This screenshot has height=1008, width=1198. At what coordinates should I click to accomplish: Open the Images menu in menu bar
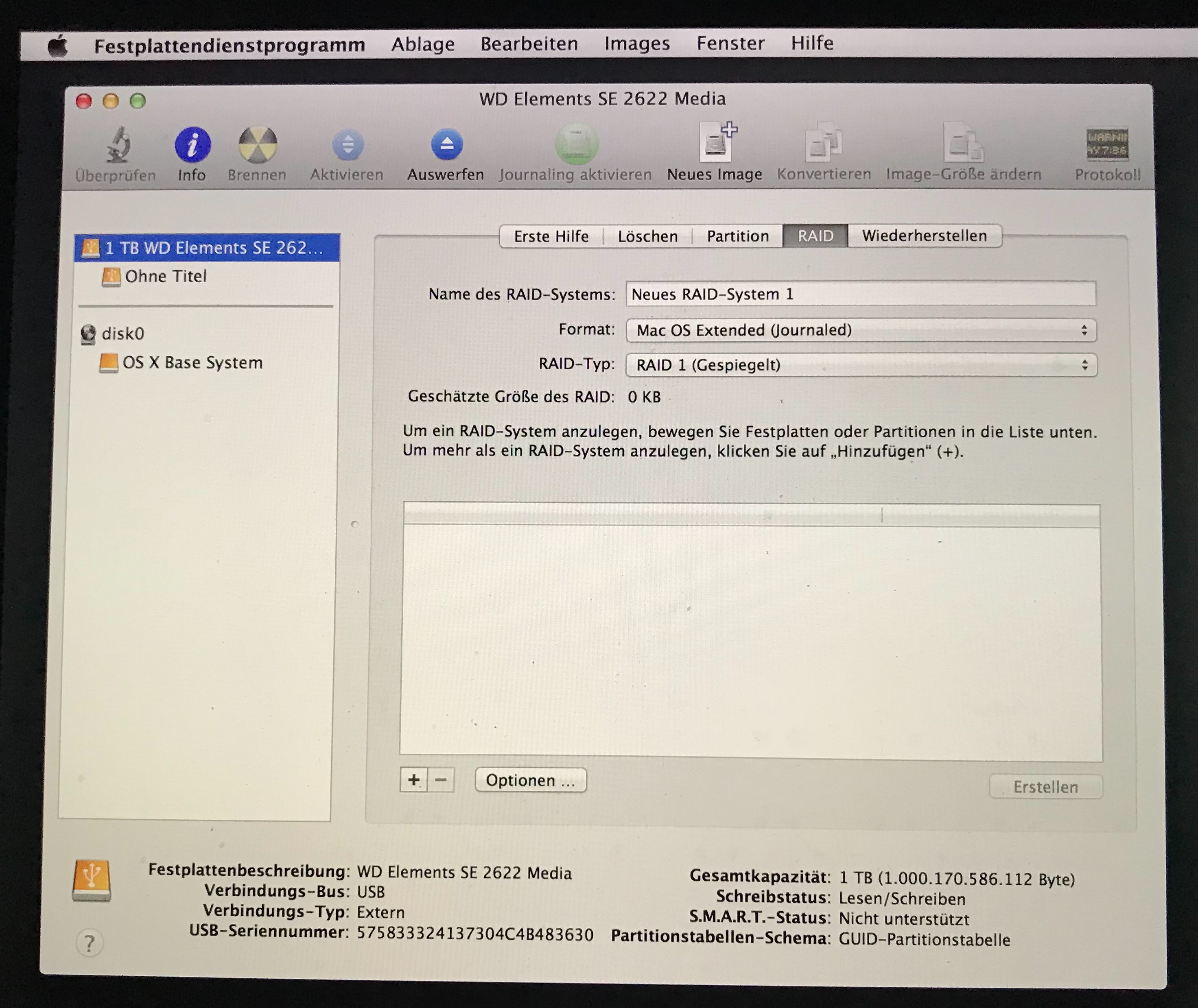click(637, 44)
